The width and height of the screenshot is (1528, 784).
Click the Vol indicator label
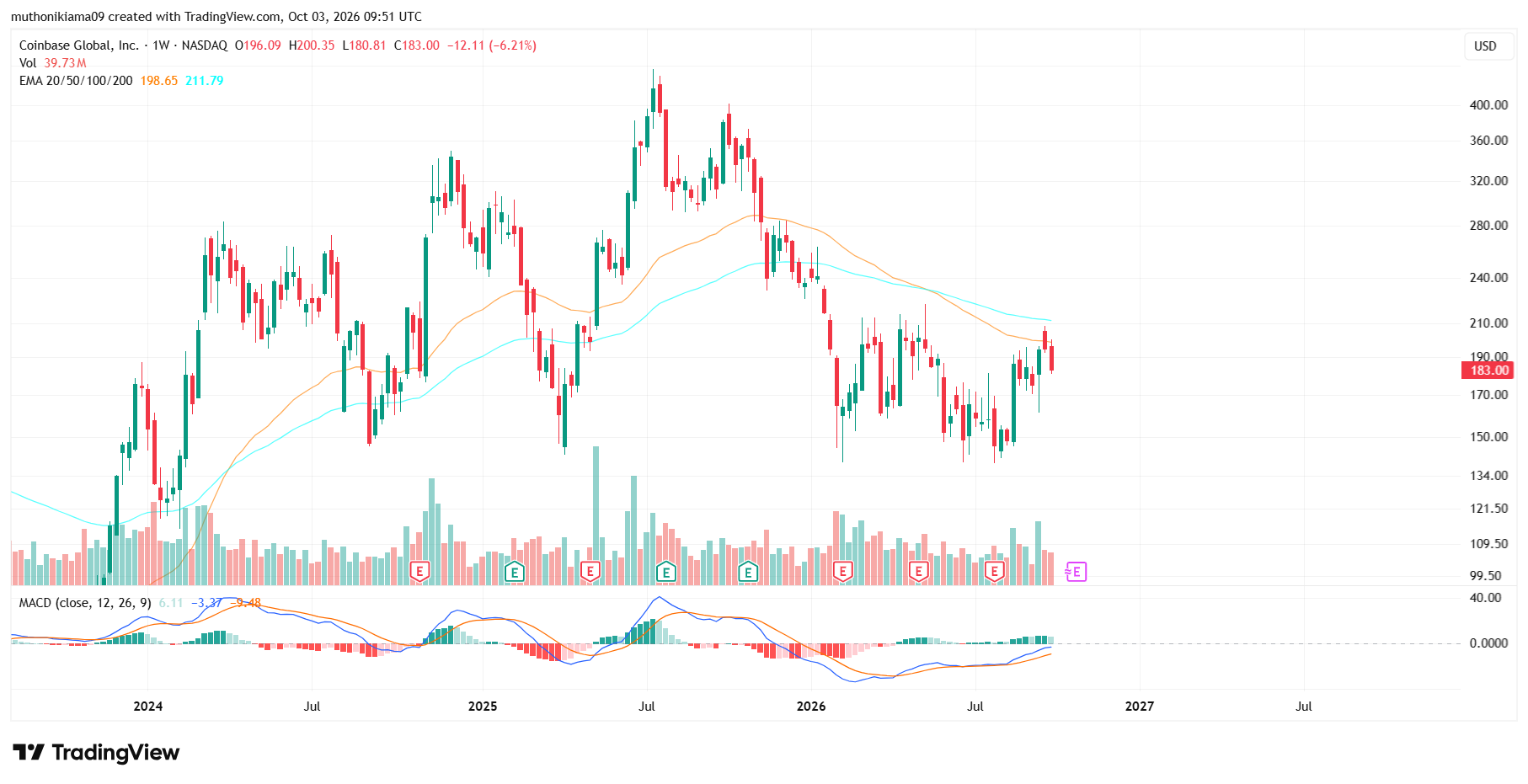[x=28, y=63]
